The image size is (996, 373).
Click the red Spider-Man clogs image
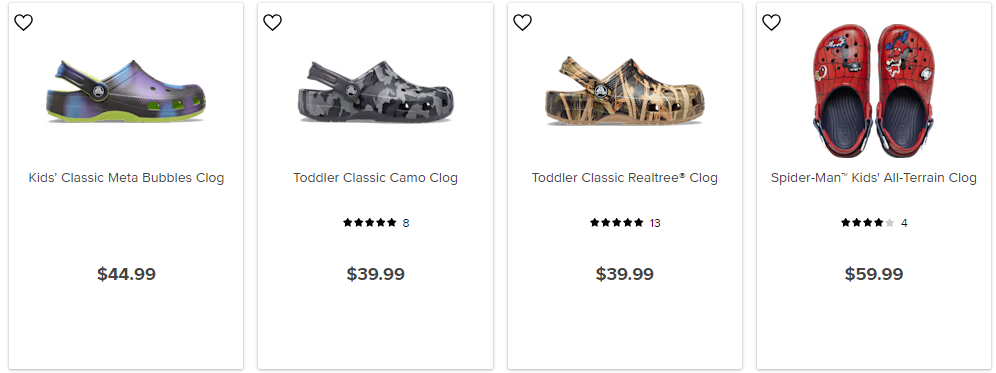coord(874,91)
